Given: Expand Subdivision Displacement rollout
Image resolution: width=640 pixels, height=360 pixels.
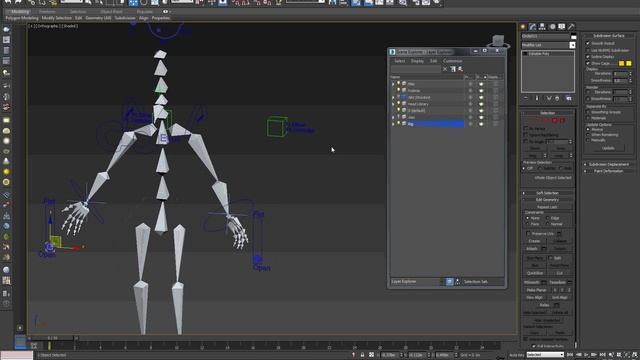Looking at the screenshot, I should [609, 164].
